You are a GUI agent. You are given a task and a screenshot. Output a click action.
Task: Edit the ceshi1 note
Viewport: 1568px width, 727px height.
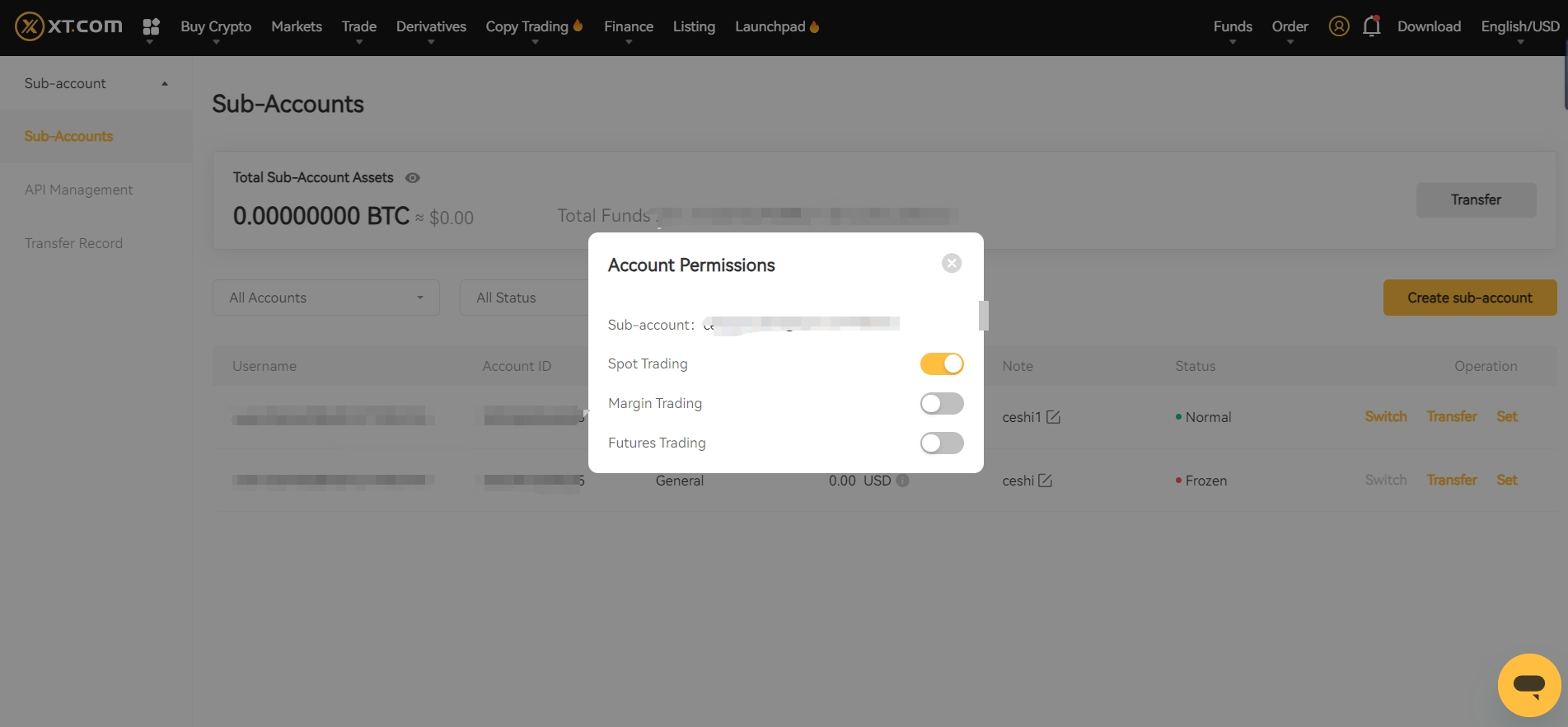[x=1053, y=417]
